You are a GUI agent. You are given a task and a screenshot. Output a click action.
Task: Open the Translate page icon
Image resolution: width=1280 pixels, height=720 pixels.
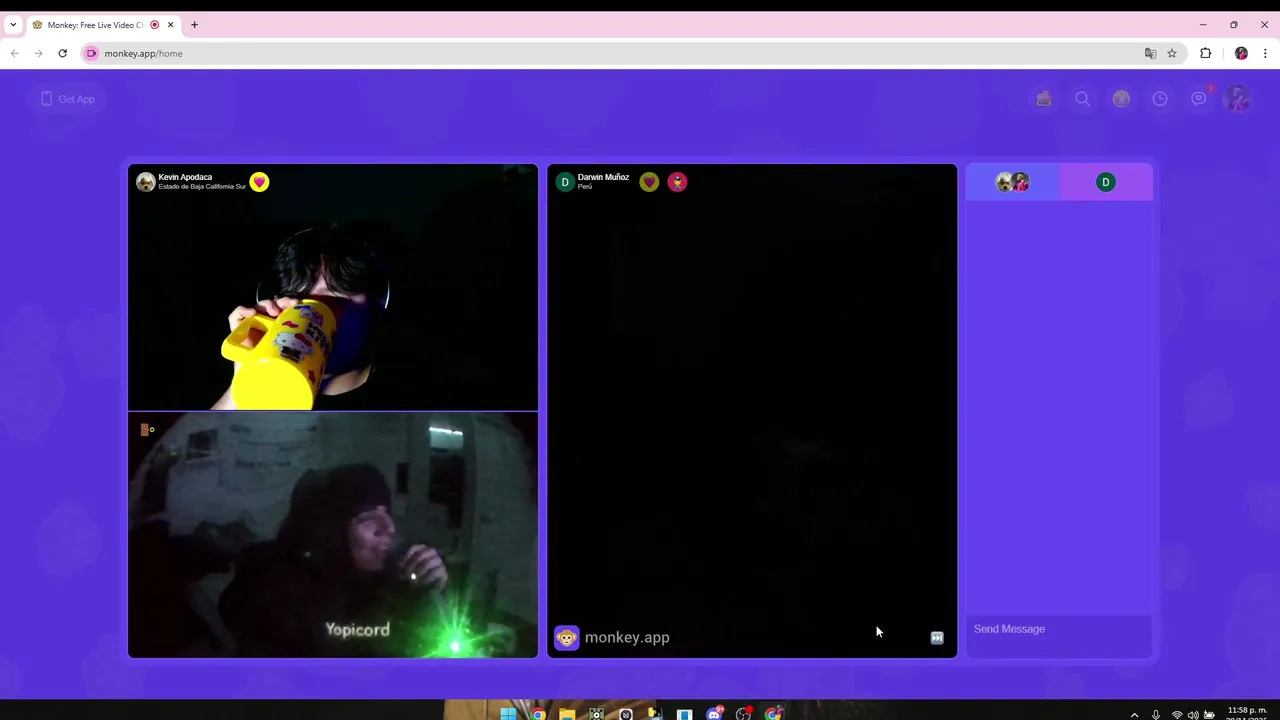tap(1150, 53)
